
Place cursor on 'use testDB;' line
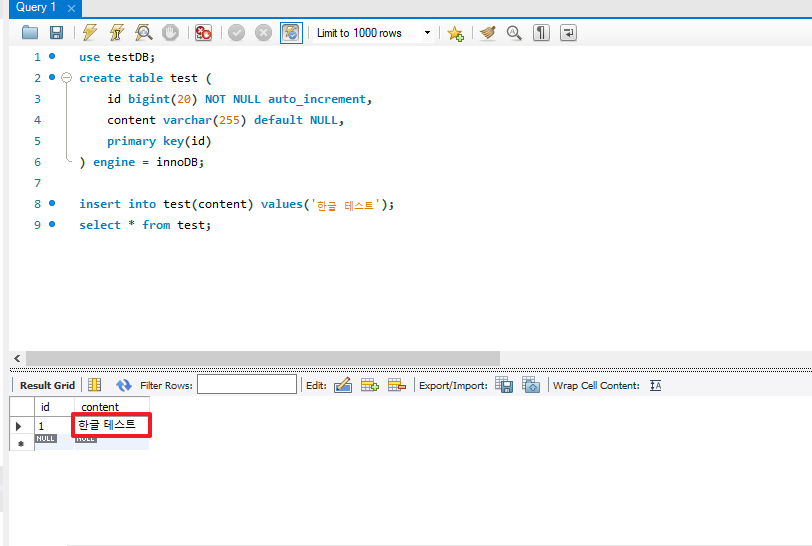(x=117, y=57)
